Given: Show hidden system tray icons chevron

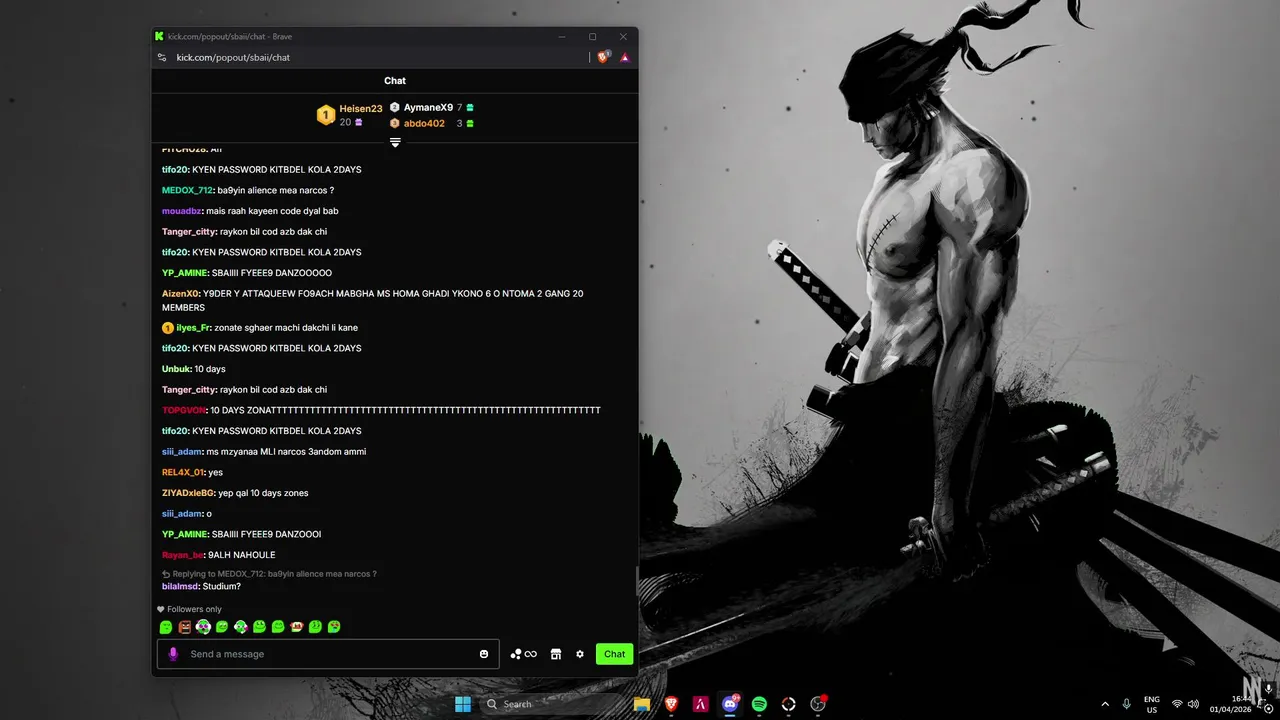Looking at the screenshot, I should pos(1105,704).
